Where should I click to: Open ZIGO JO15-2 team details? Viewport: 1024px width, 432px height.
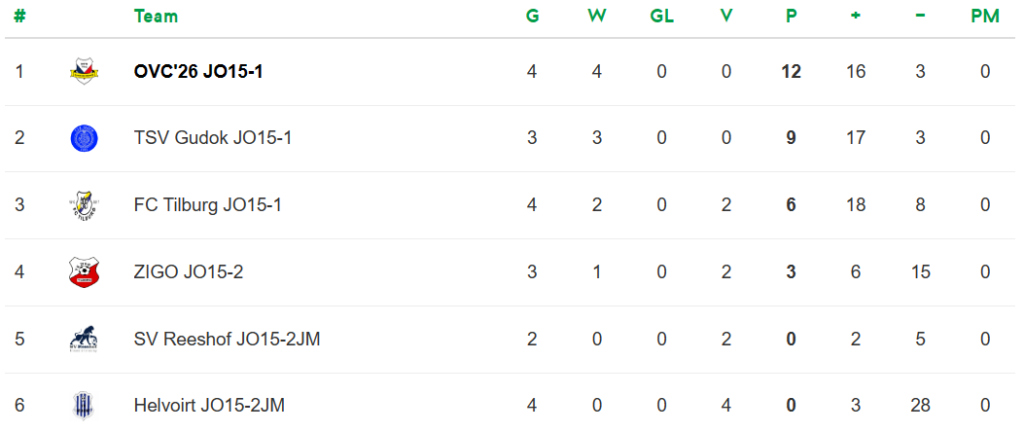[x=187, y=272]
